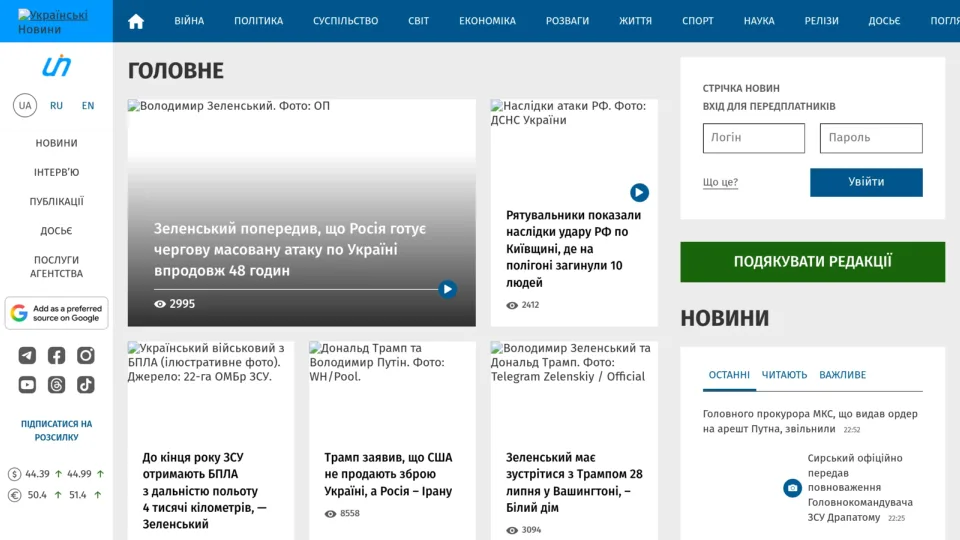The image size is (960, 540).
Task: Click the 44.39 dollar buy rate
Action: click(37, 474)
